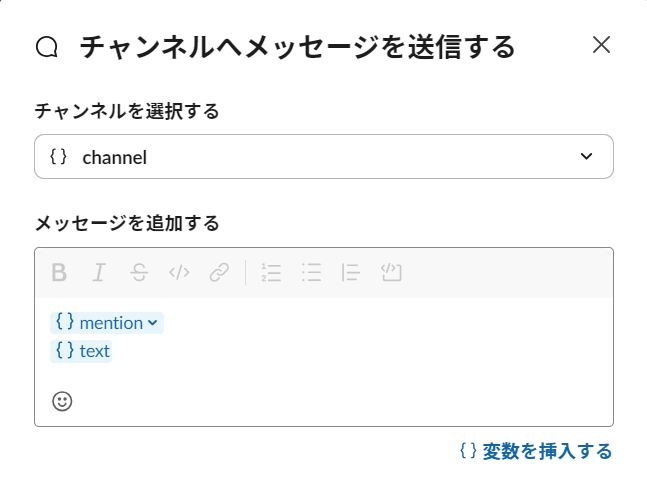Screen dimensions: 647x492
Task: Insert a code block
Action: 390,273
